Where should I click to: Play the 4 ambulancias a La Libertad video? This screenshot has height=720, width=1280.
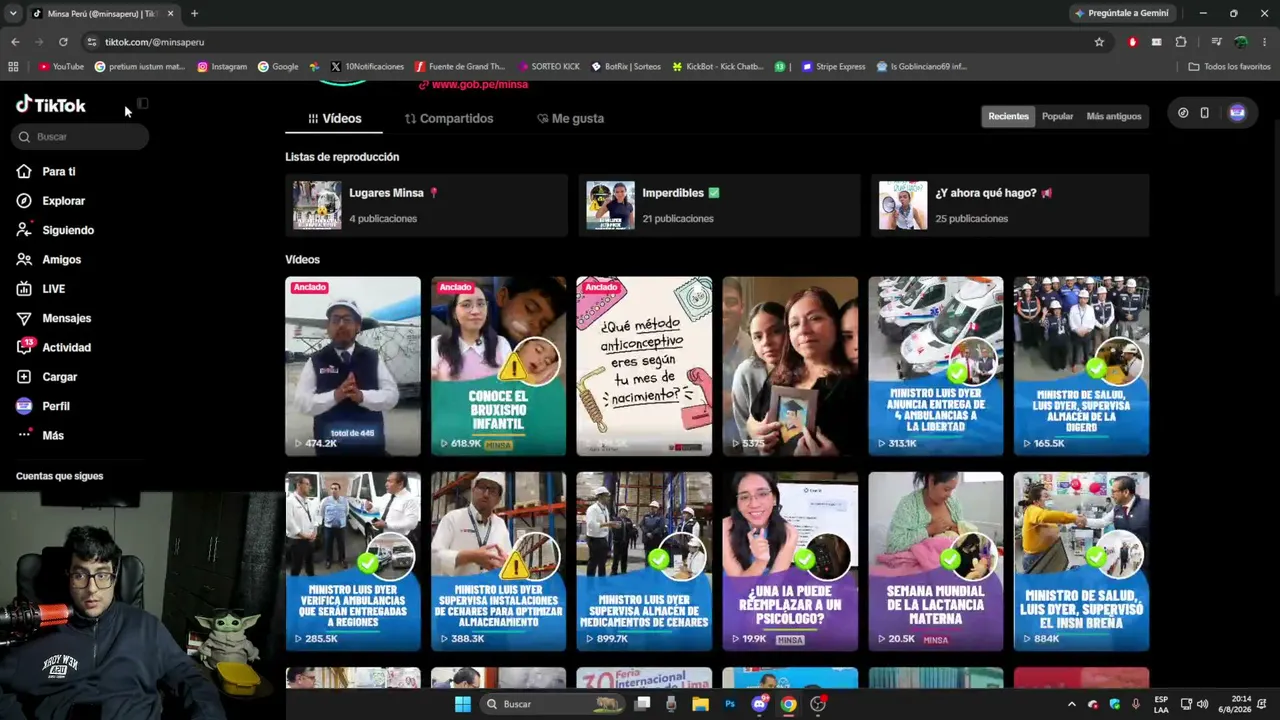tap(936, 366)
